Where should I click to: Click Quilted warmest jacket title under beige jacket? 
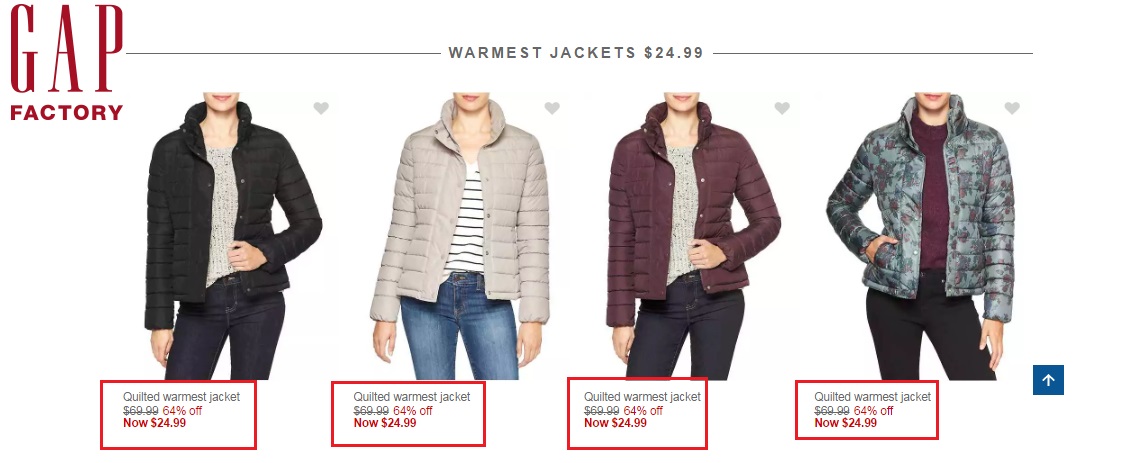click(x=412, y=397)
